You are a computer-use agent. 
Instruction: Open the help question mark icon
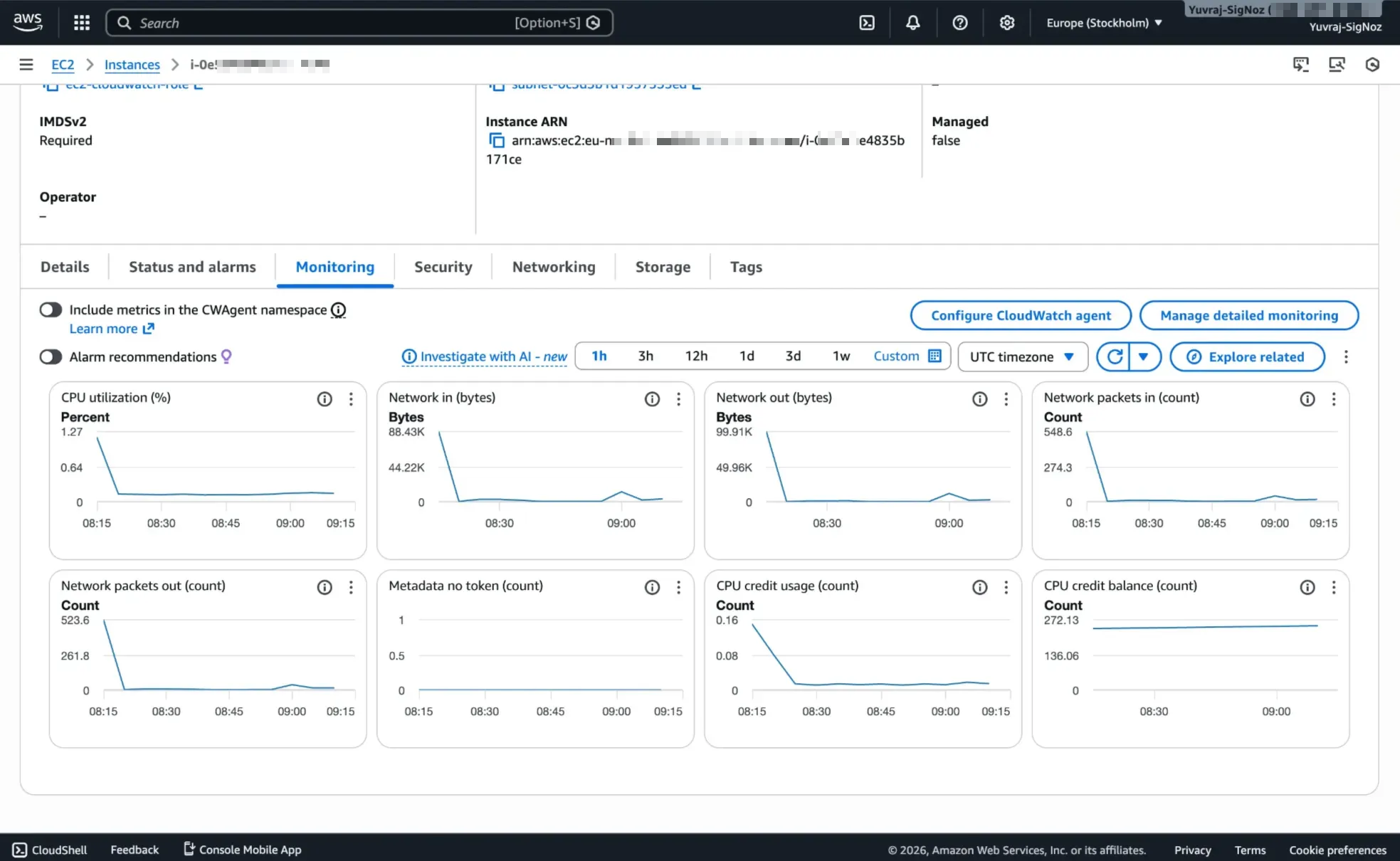[959, 22]
